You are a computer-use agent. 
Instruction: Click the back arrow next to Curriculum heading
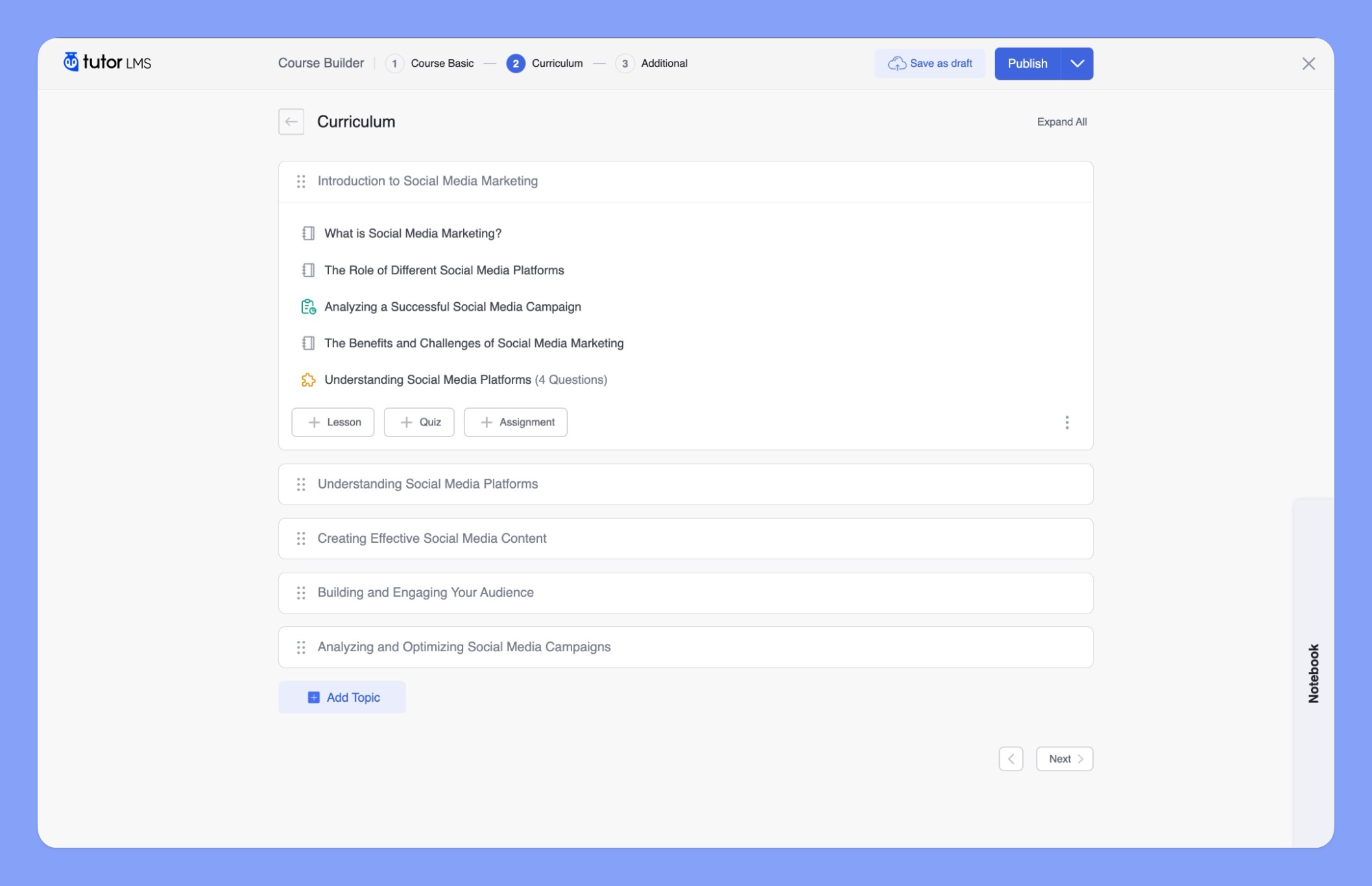tap(291, 121)
